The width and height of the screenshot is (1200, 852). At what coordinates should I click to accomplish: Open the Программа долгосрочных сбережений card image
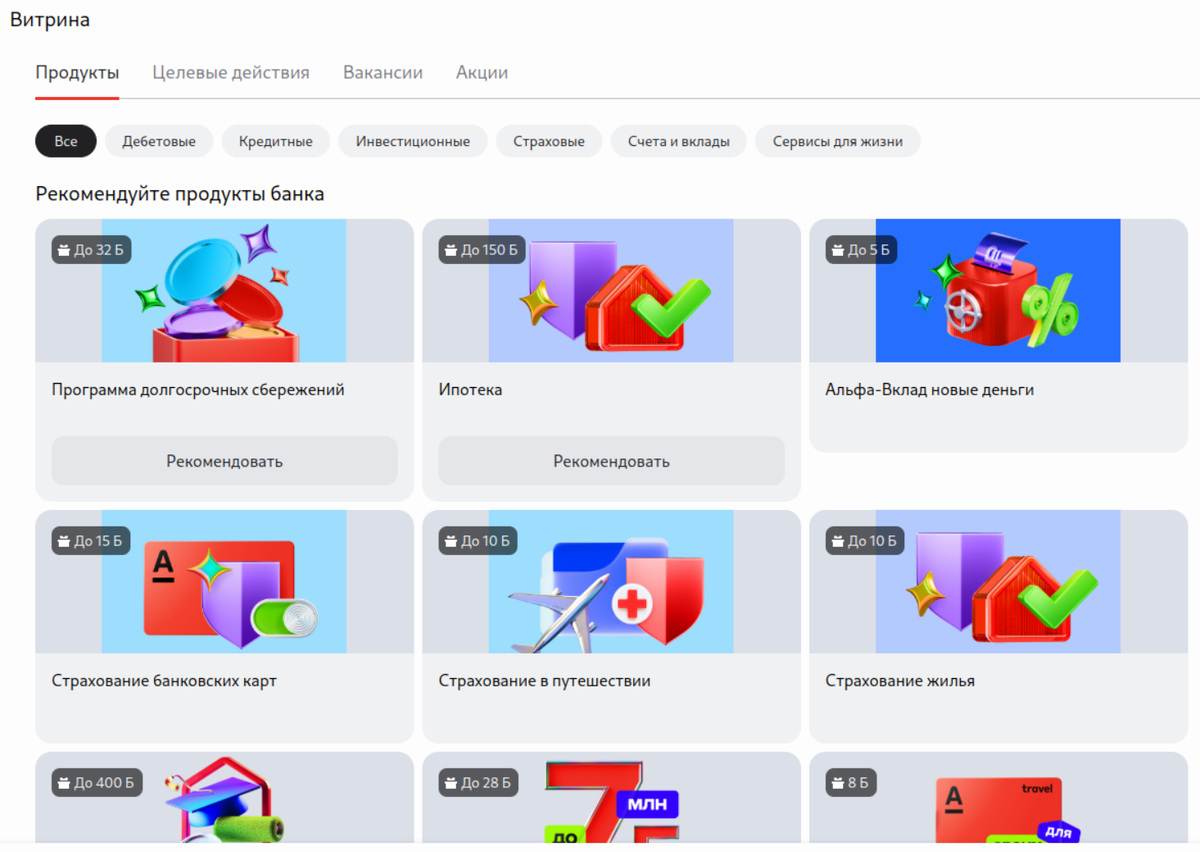(x=224, y=290)
